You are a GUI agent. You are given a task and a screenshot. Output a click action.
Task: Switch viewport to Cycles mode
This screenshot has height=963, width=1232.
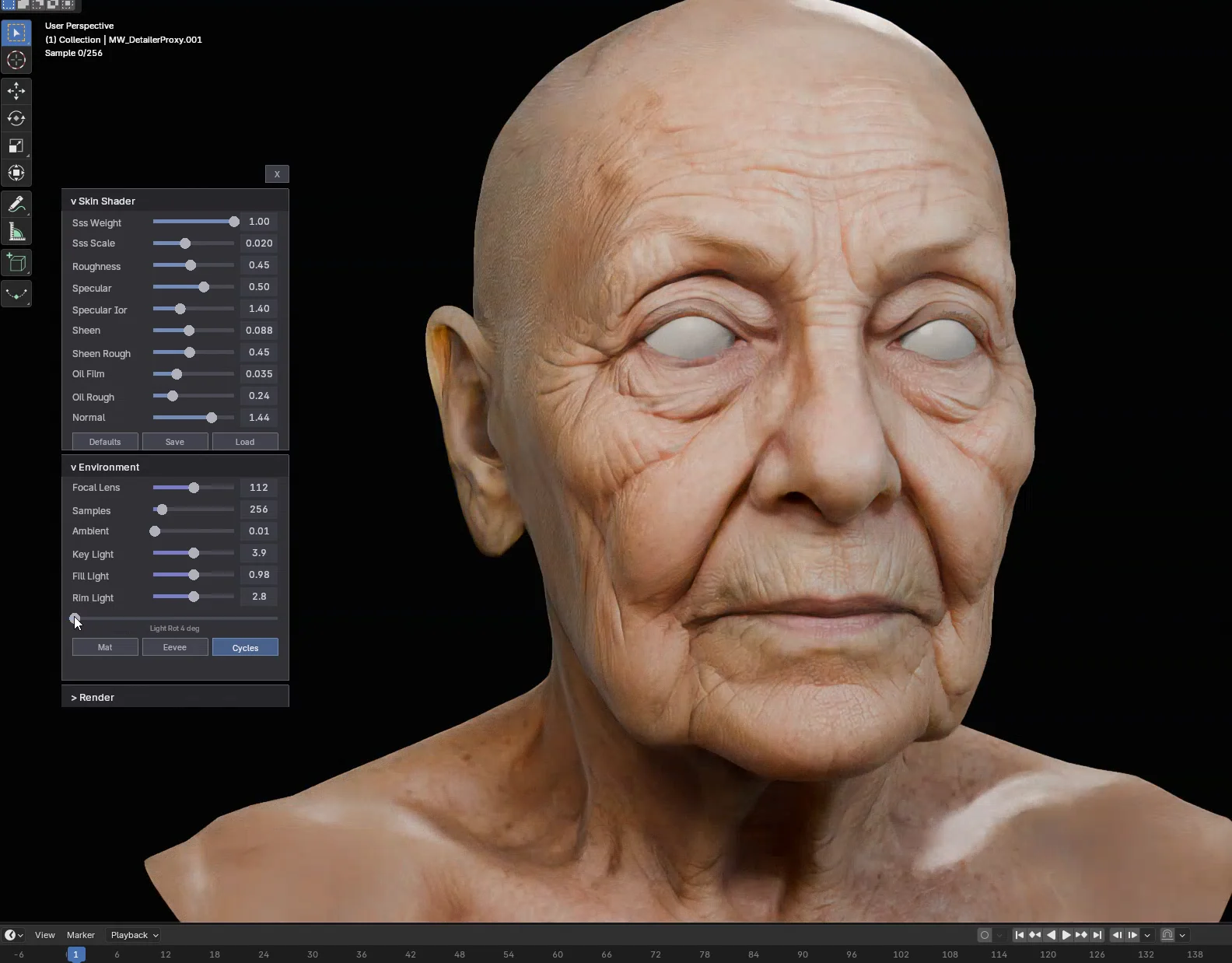pyautogui.click(x=245, y=647)
